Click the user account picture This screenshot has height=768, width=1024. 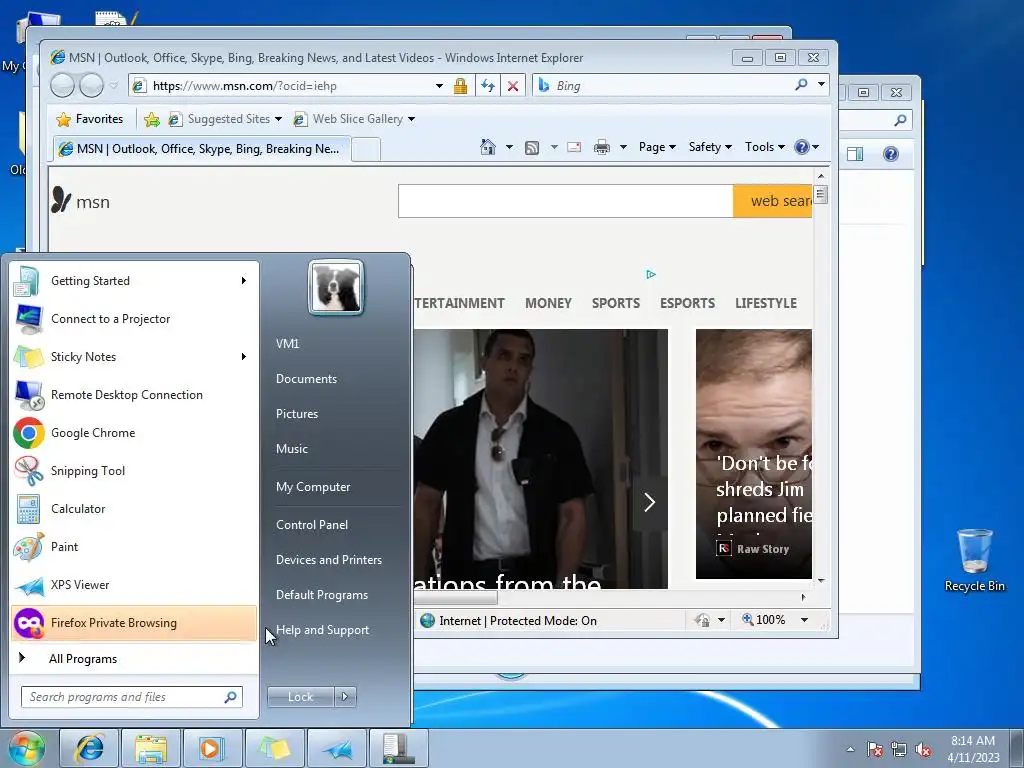tap(336, 287)
